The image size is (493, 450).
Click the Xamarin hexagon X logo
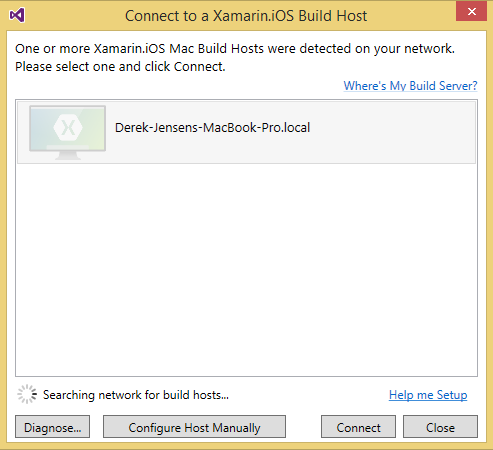68,128
